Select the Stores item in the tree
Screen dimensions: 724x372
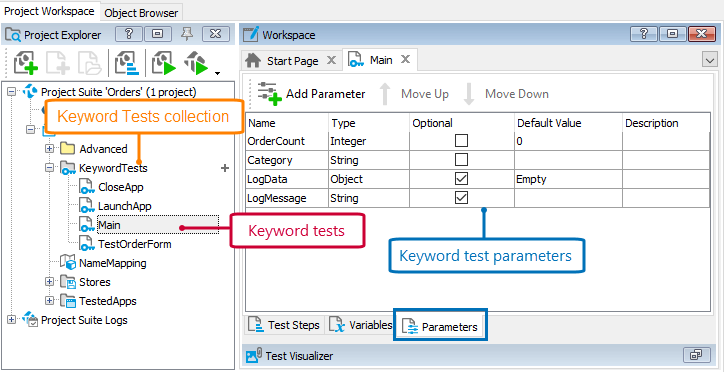point(95,282)
